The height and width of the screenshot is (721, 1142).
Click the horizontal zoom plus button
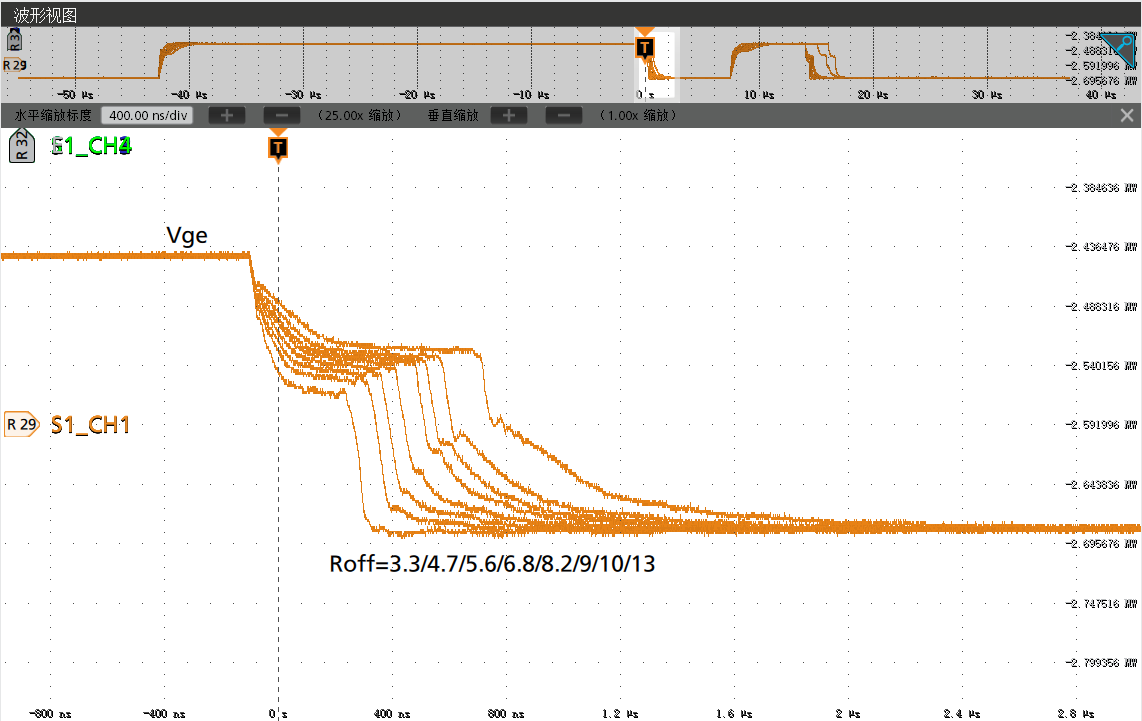click(227, 115)
